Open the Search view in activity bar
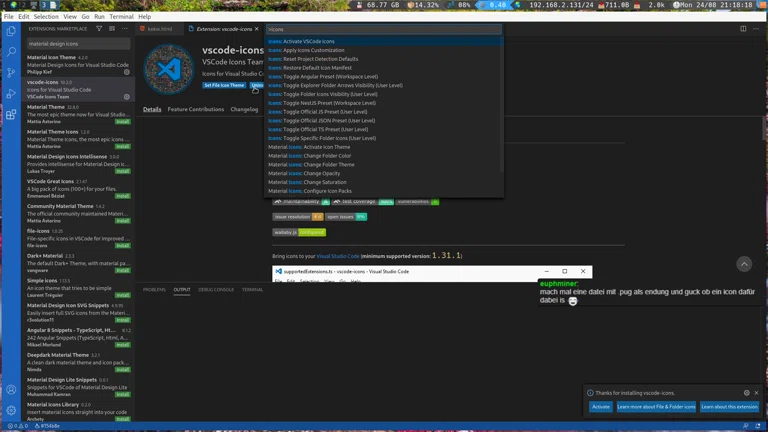The height and width of the screenshot is (432, 768). (x=11, y=52)
